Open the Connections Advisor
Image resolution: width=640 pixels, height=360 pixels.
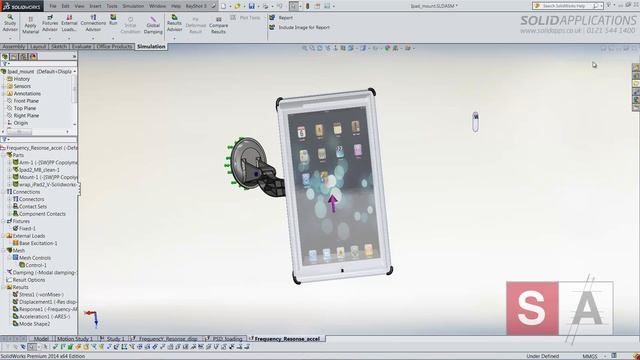93,23
